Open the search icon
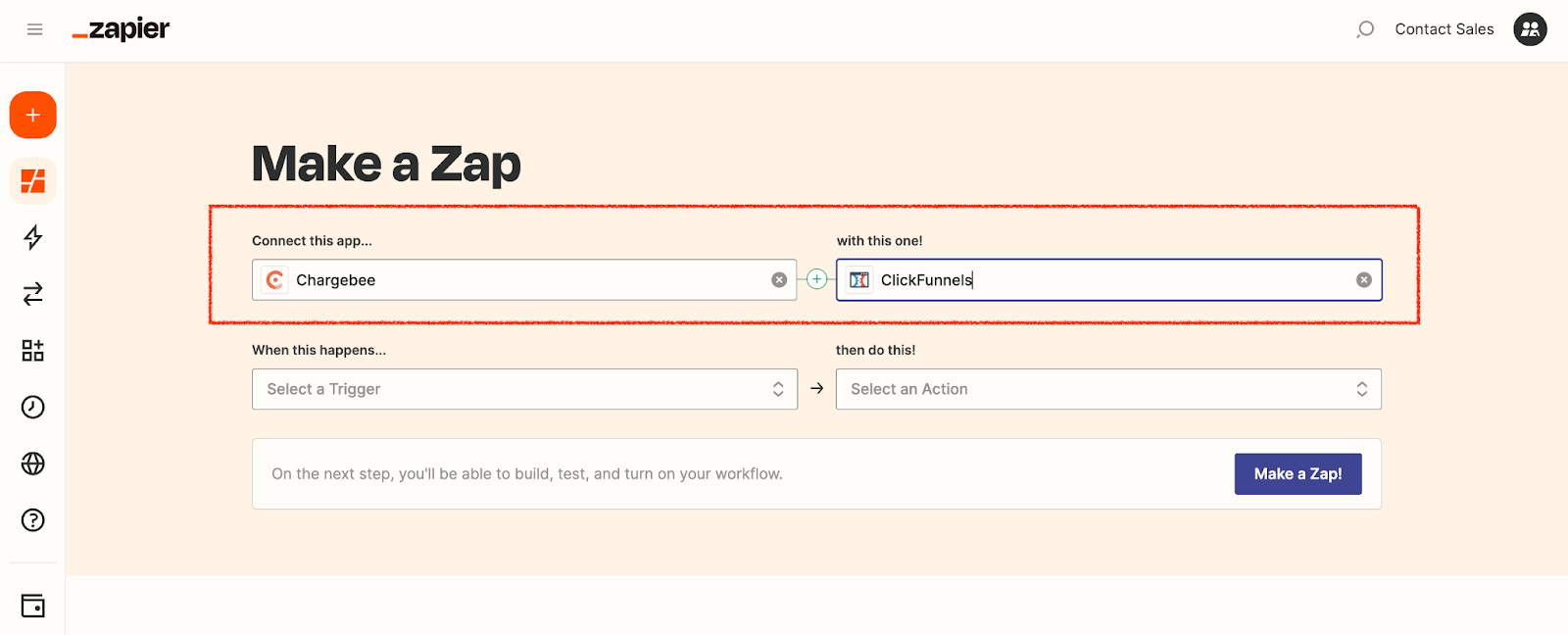 click(x=1365, y=29)
